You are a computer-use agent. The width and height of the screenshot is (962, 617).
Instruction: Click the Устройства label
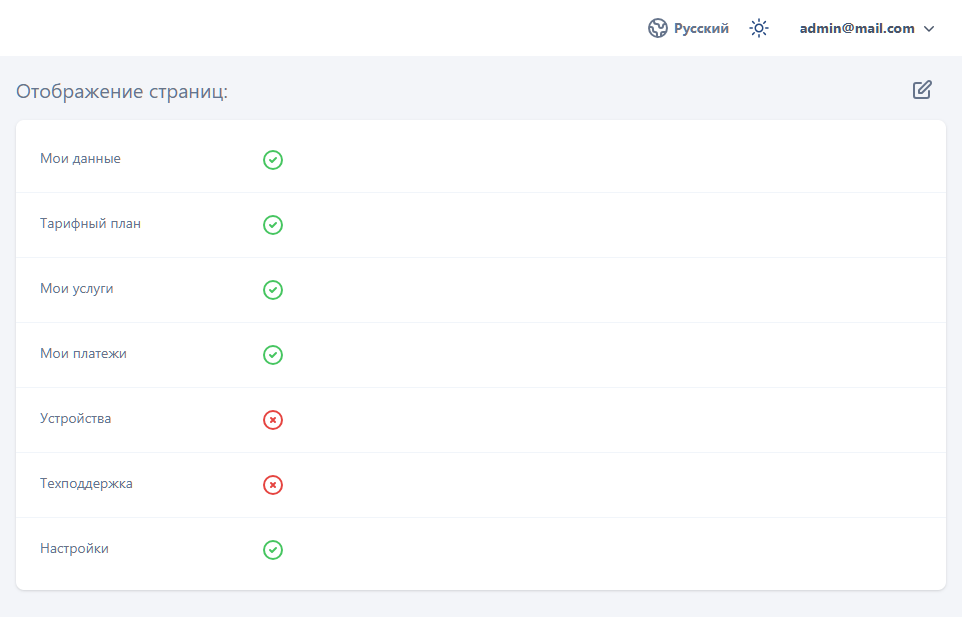pyautogui.click(x=76, y=419)
